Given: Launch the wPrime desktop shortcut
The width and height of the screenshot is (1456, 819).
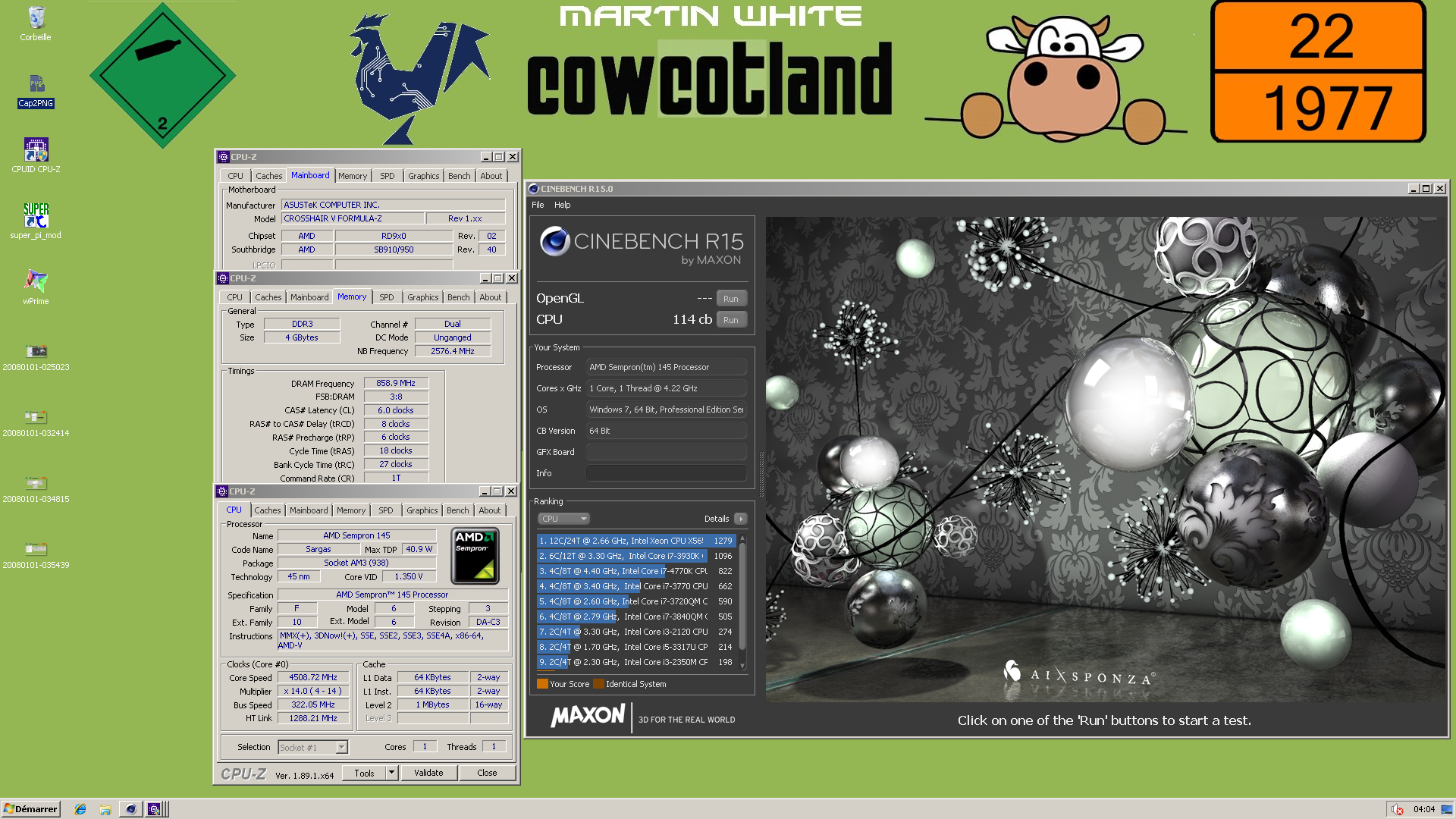Looking at the screenshot, I should coord(36,287).
